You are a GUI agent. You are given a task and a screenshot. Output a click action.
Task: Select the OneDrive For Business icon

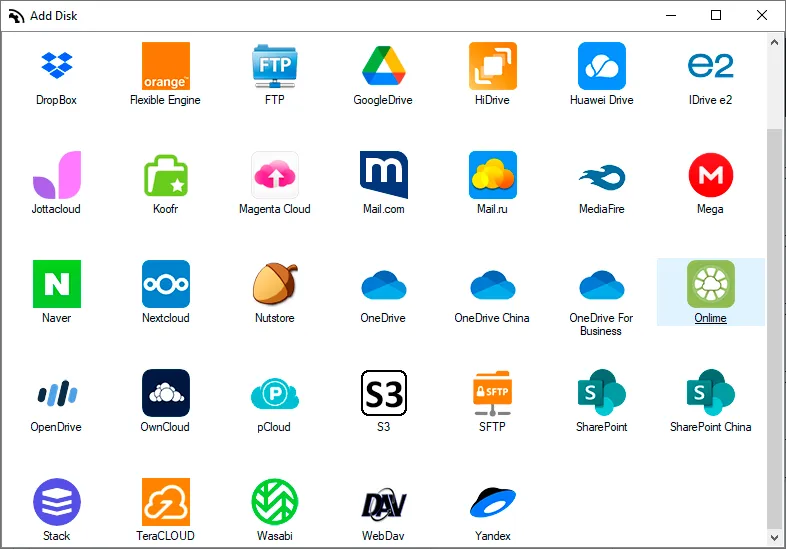coord(602,285)
